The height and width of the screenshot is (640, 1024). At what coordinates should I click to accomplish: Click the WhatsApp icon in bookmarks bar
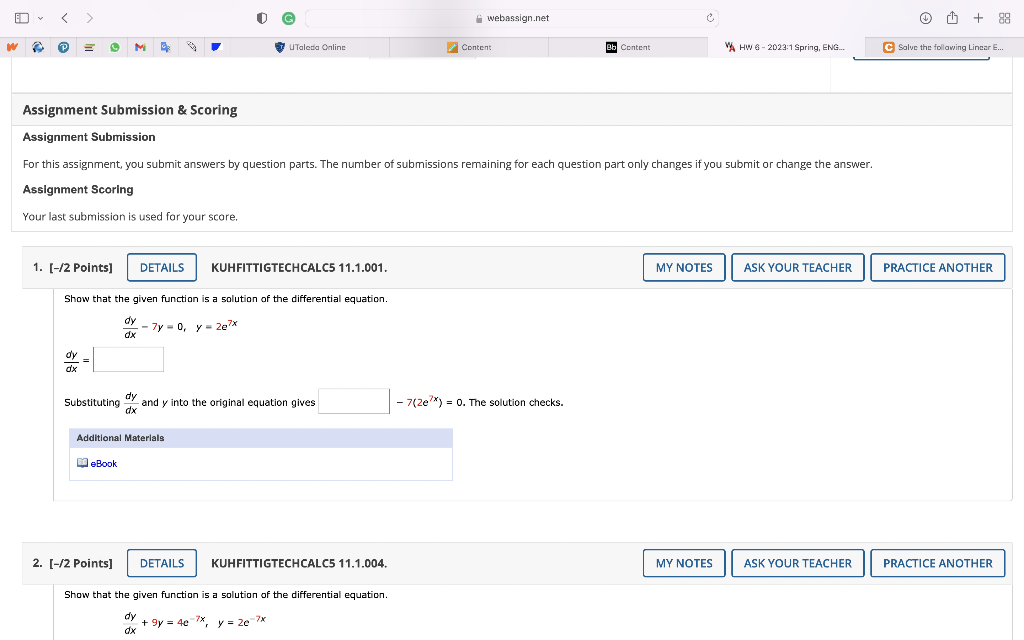[x=116, y=46]
